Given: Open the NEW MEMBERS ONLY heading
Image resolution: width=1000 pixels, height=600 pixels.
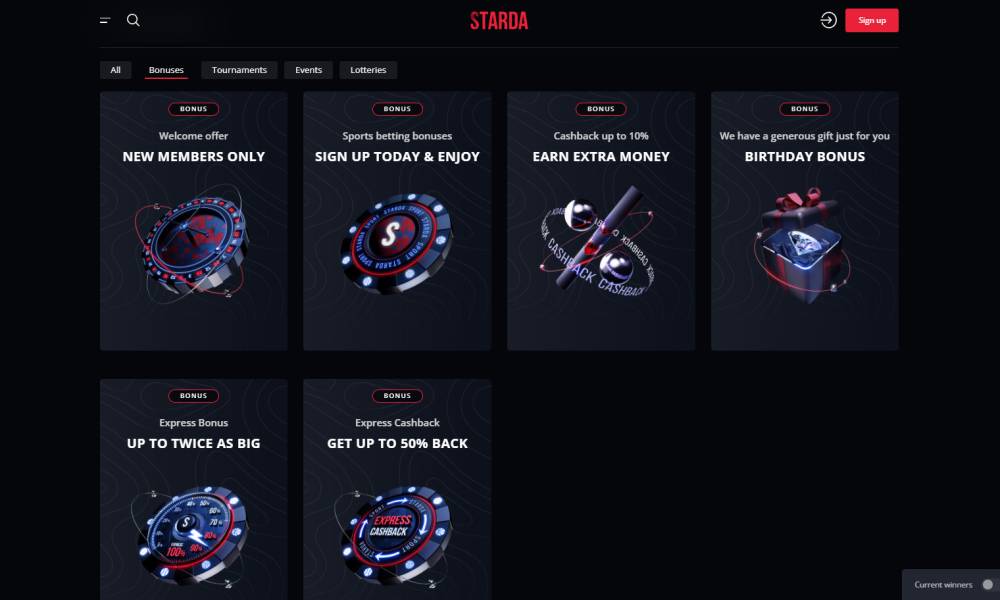Looking at the screenshot, I should (193, 156).
